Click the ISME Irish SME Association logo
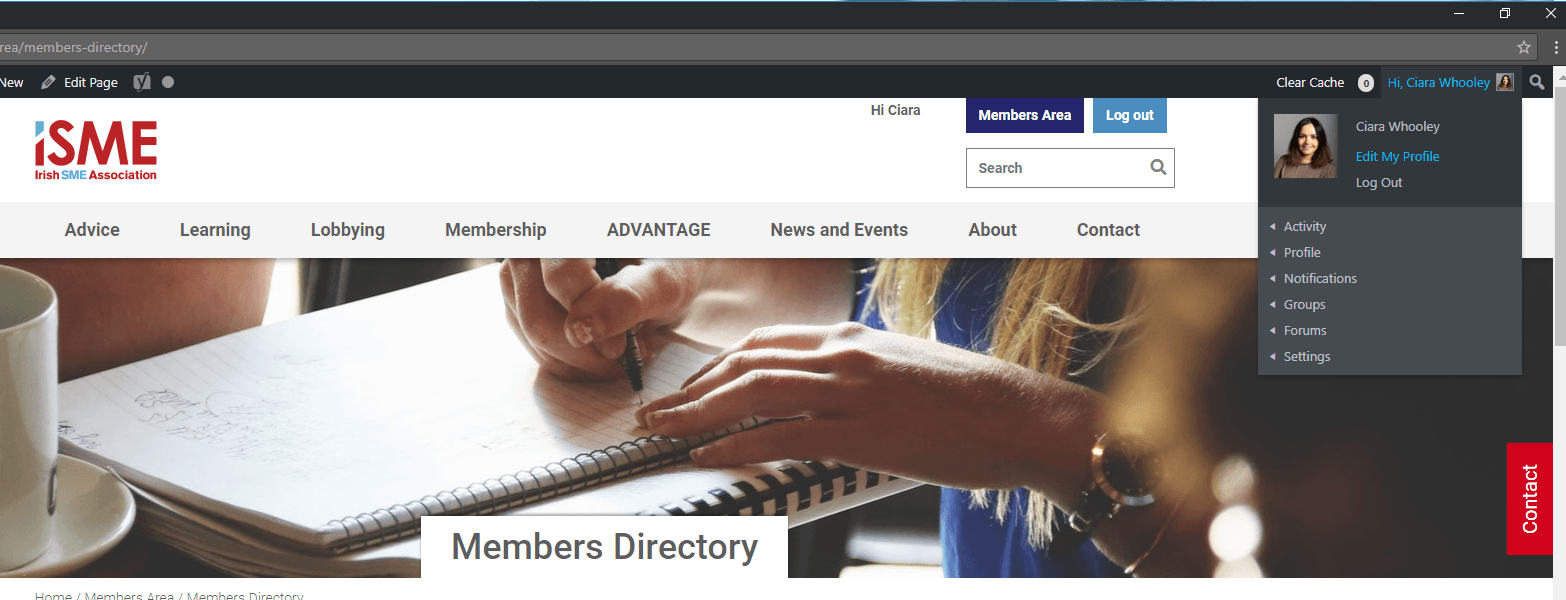 (96, 151)
